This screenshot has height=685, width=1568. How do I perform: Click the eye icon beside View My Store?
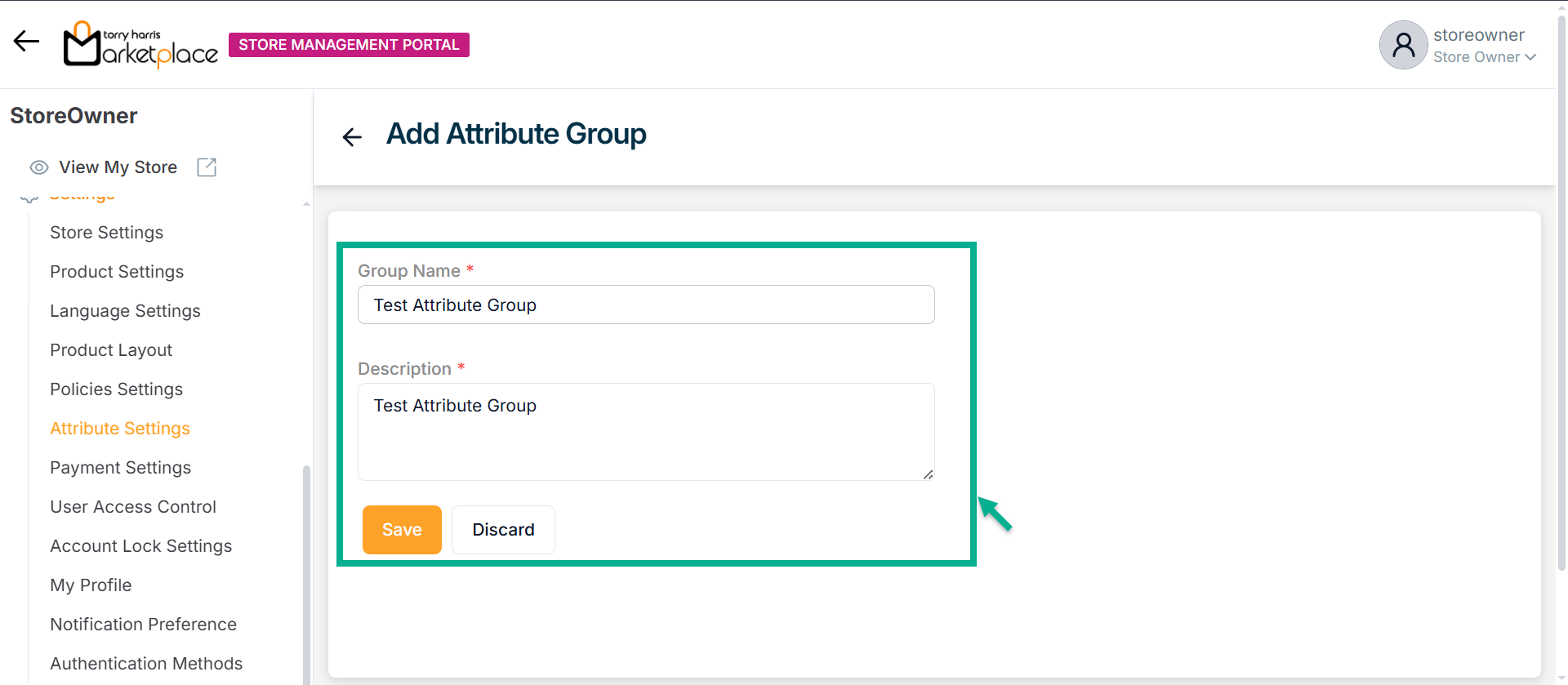pyautogui.click(x=38, y=167)
